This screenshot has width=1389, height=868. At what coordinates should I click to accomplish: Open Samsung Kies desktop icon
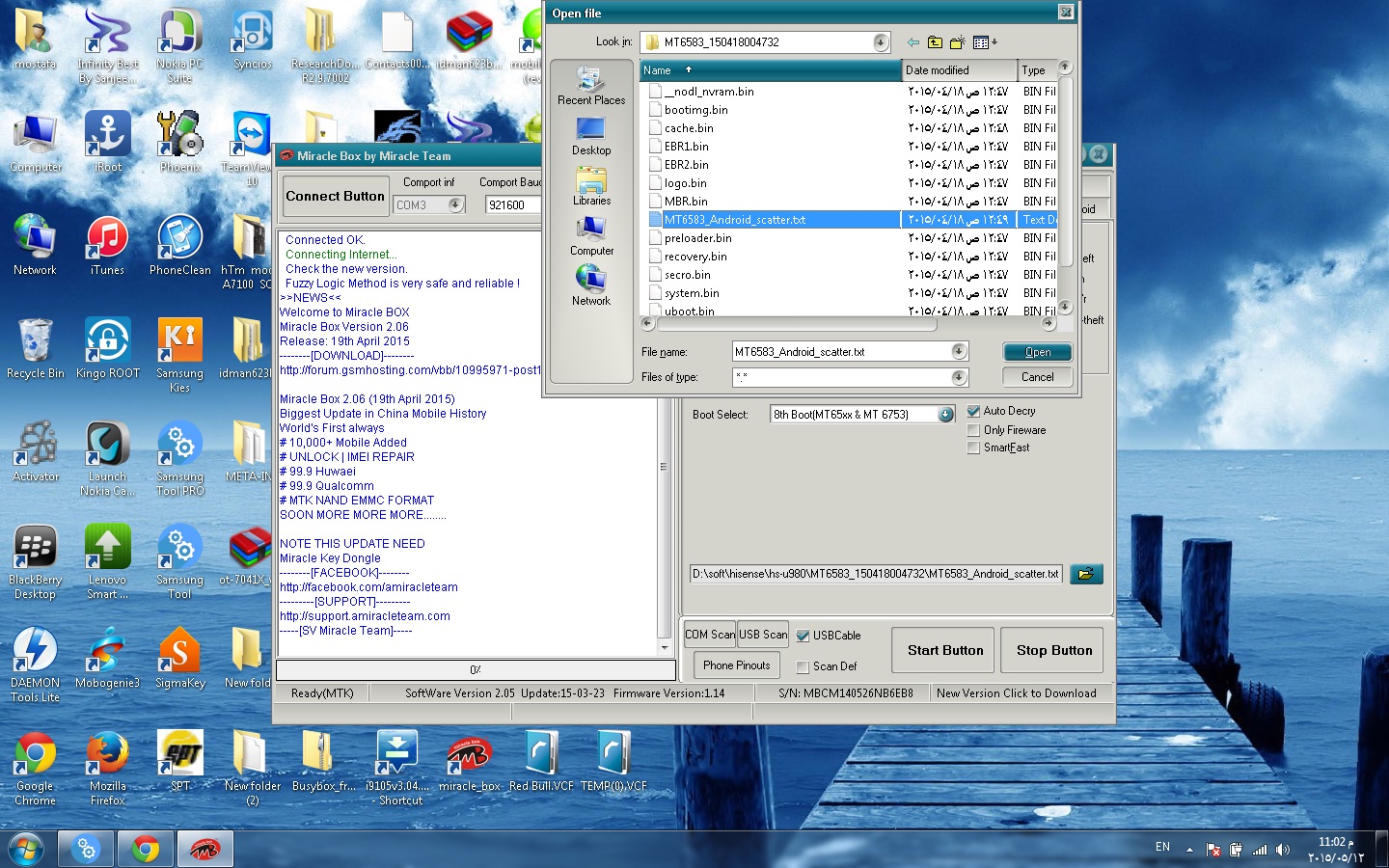[180, 354]
